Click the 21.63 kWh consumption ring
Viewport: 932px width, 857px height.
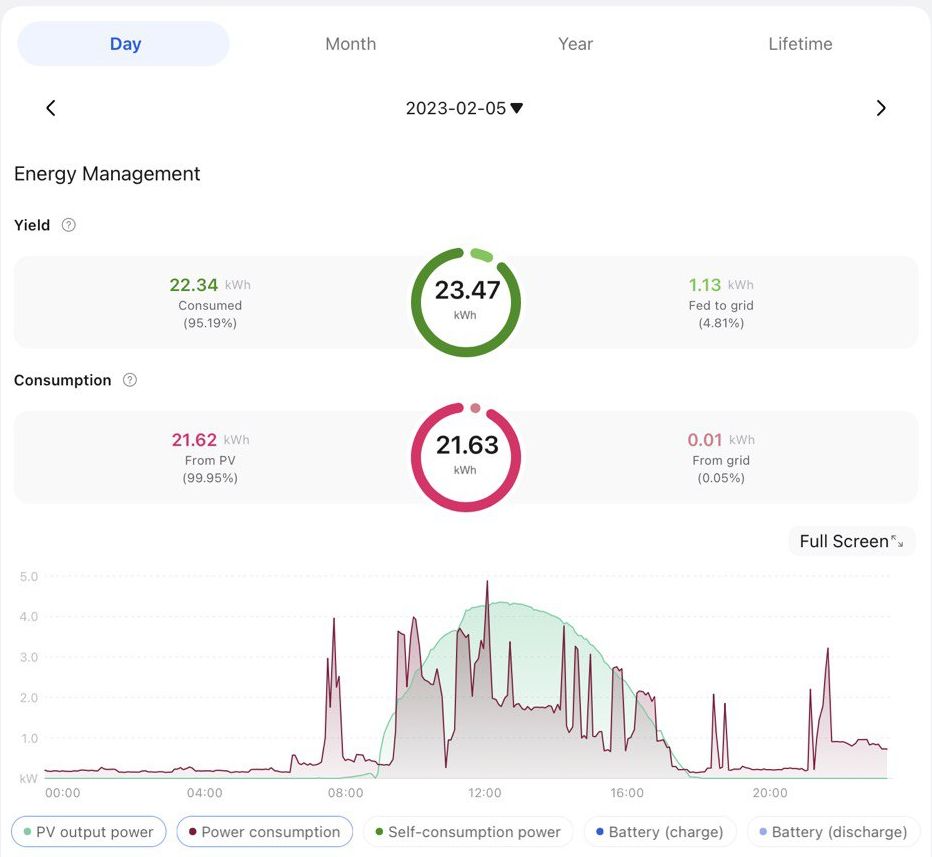(466, 457)
